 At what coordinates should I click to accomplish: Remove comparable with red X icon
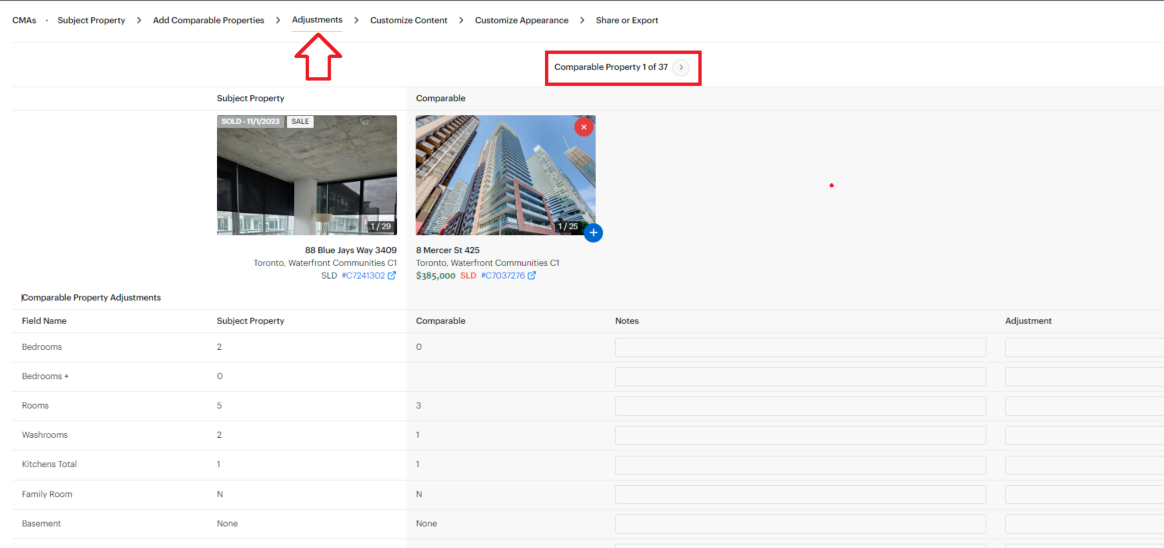click(x=584, y=127)
